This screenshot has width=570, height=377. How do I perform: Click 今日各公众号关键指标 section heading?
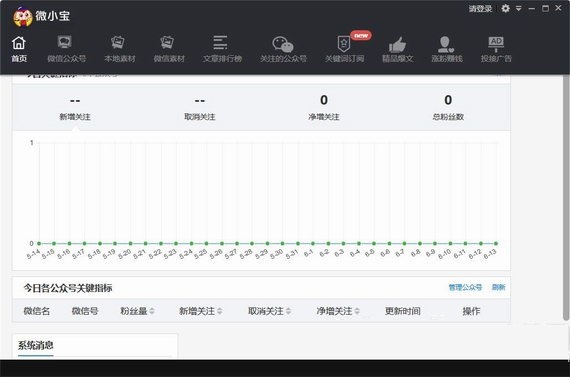point(68,288)
